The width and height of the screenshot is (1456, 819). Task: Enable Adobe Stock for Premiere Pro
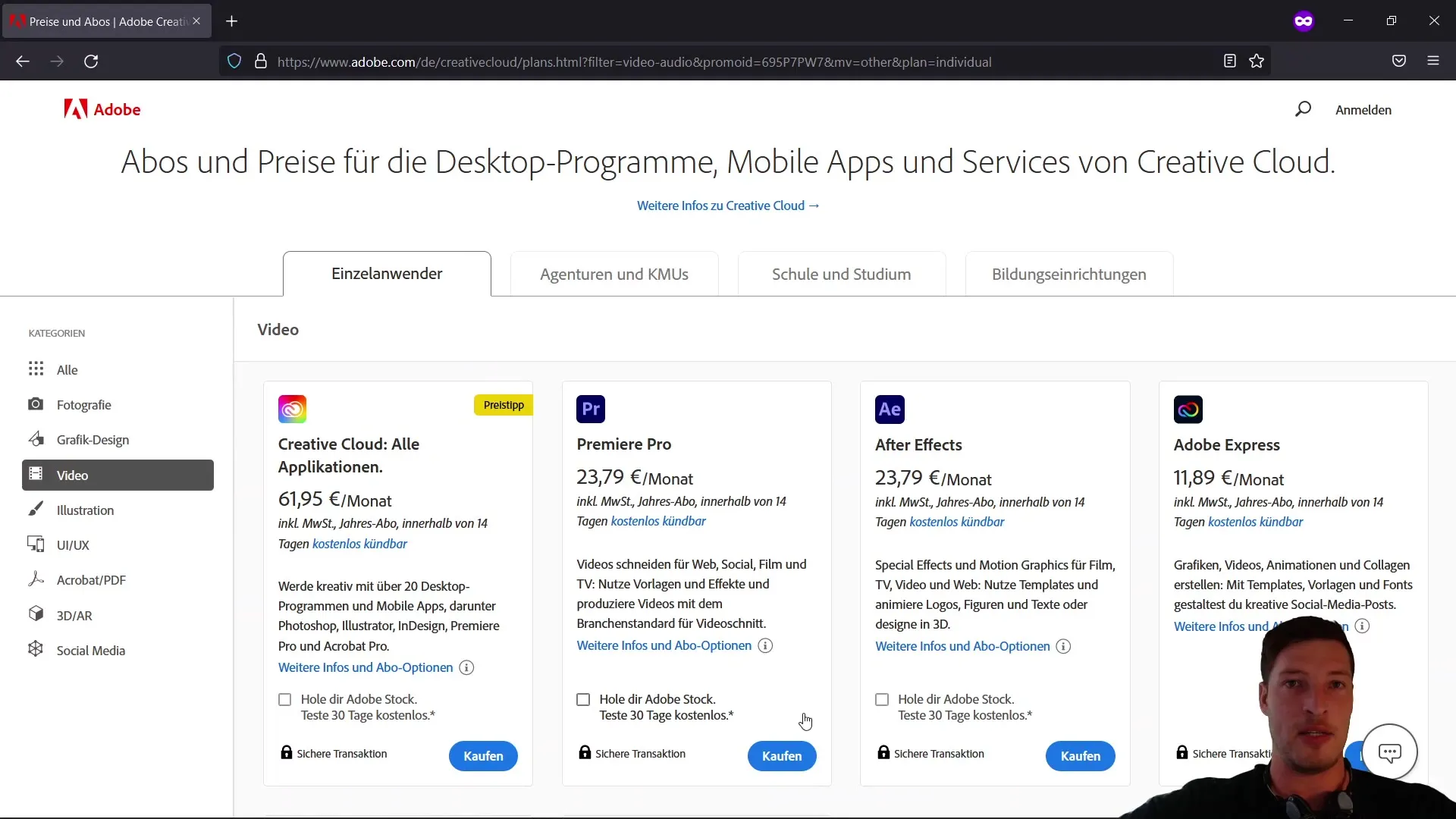(x=583, y=699)
